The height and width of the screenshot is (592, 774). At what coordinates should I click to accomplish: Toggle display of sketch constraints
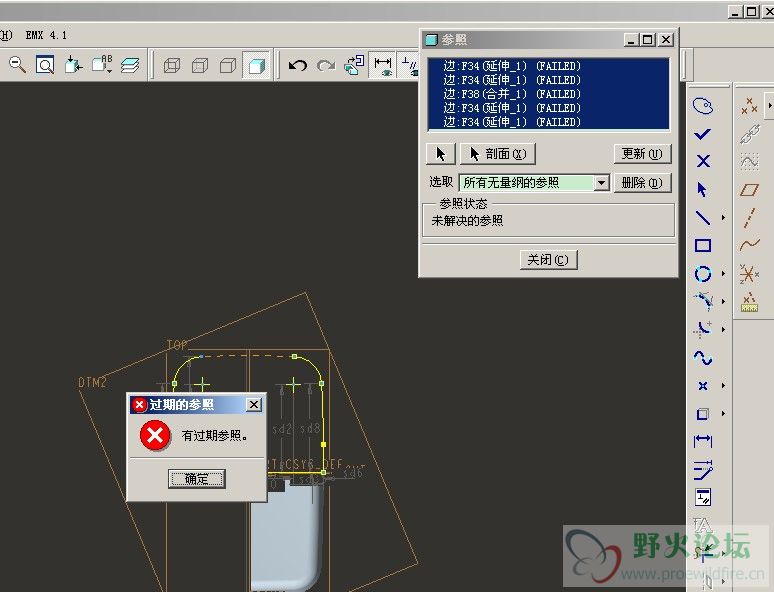point(409,65)
